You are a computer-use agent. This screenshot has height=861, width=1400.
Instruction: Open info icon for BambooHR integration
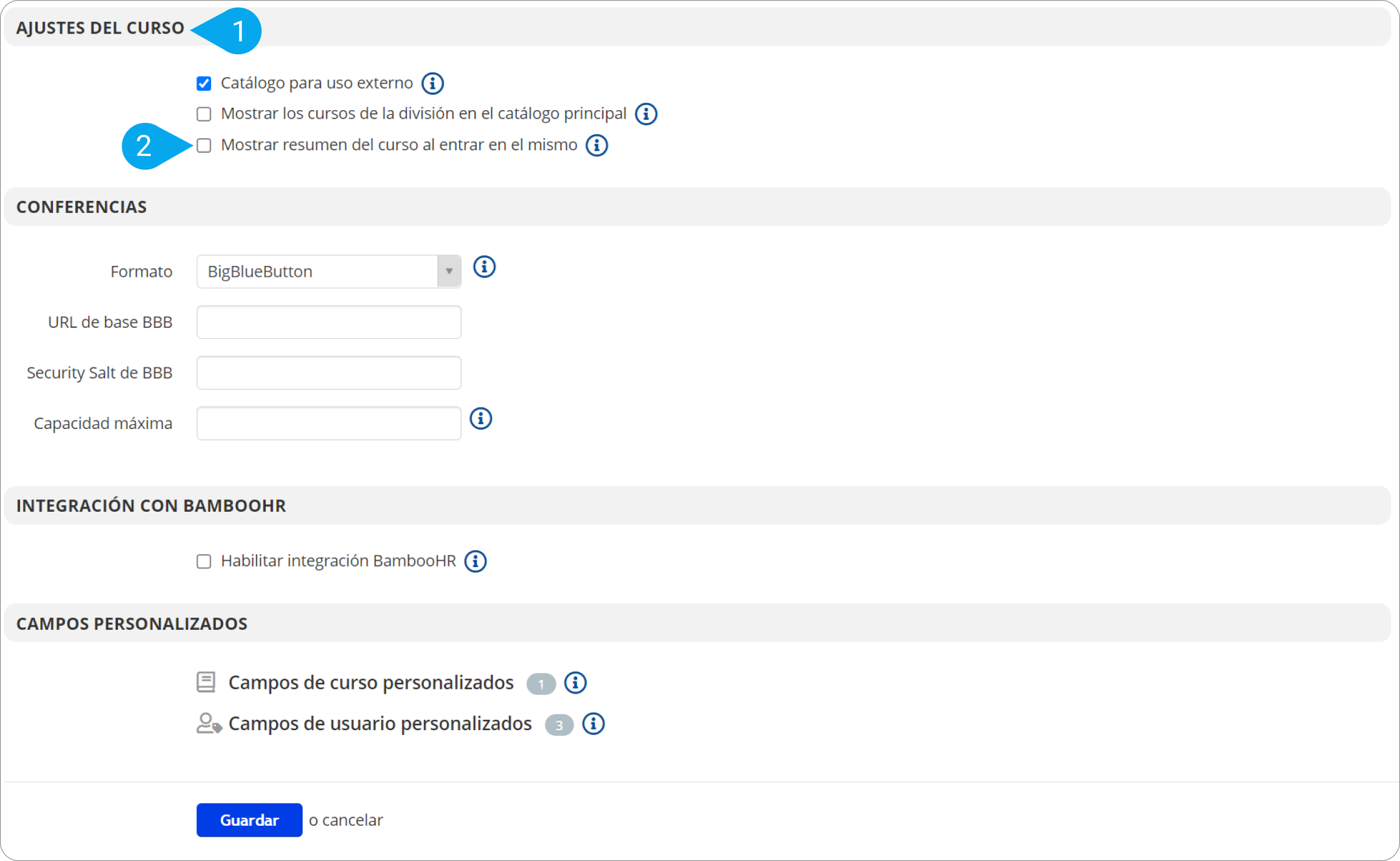pyautogui.click(x=476, y=561)
